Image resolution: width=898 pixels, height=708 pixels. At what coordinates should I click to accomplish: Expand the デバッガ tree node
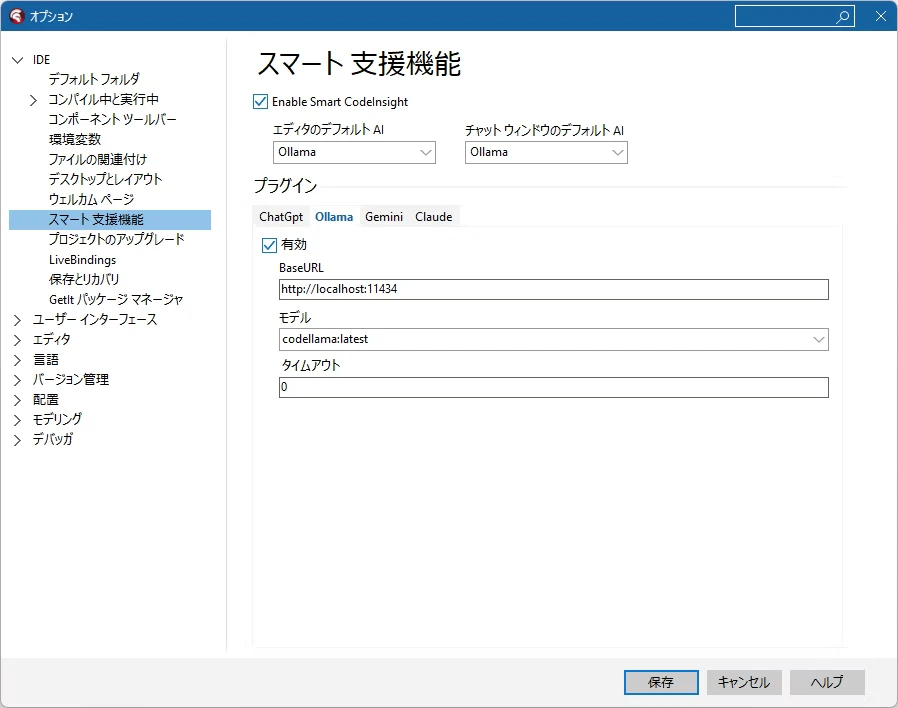click(17, 440)
